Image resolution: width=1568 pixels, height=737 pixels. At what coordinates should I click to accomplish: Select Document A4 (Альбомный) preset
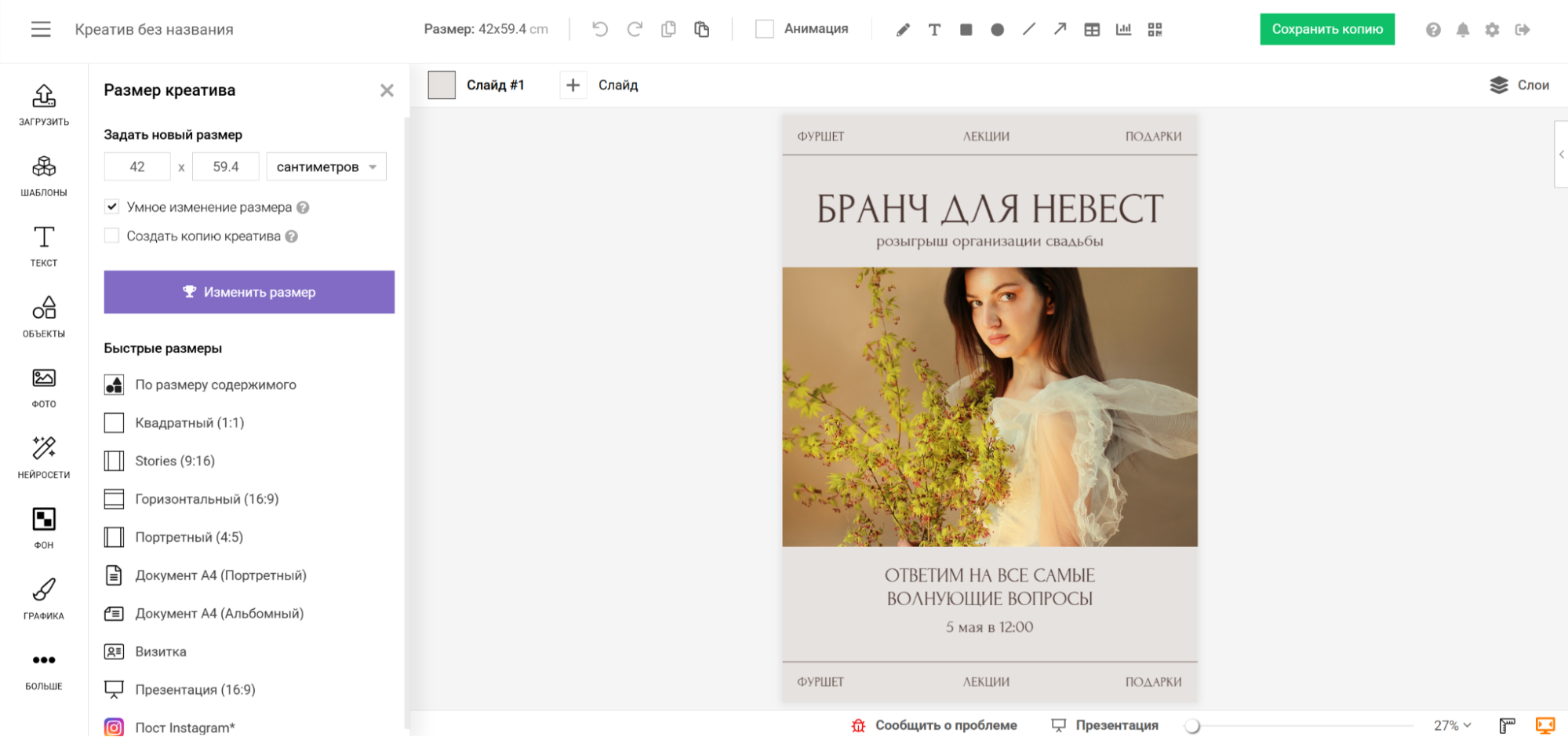click(x=219, y=614)
